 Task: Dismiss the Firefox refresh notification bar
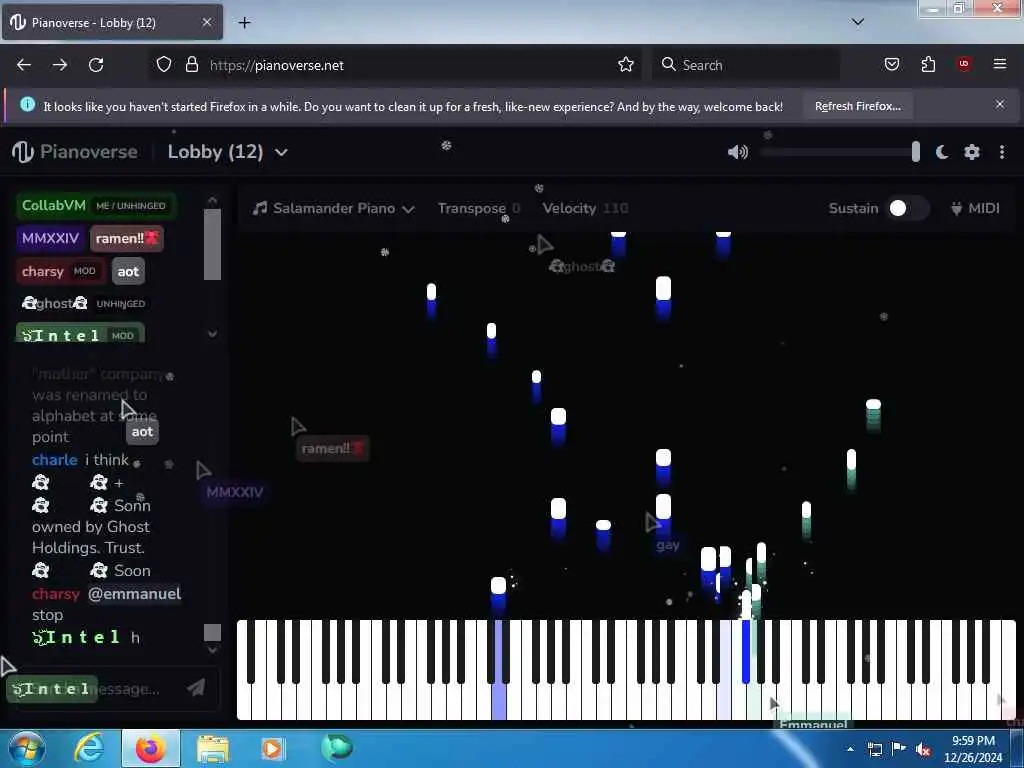(1000, 104)
